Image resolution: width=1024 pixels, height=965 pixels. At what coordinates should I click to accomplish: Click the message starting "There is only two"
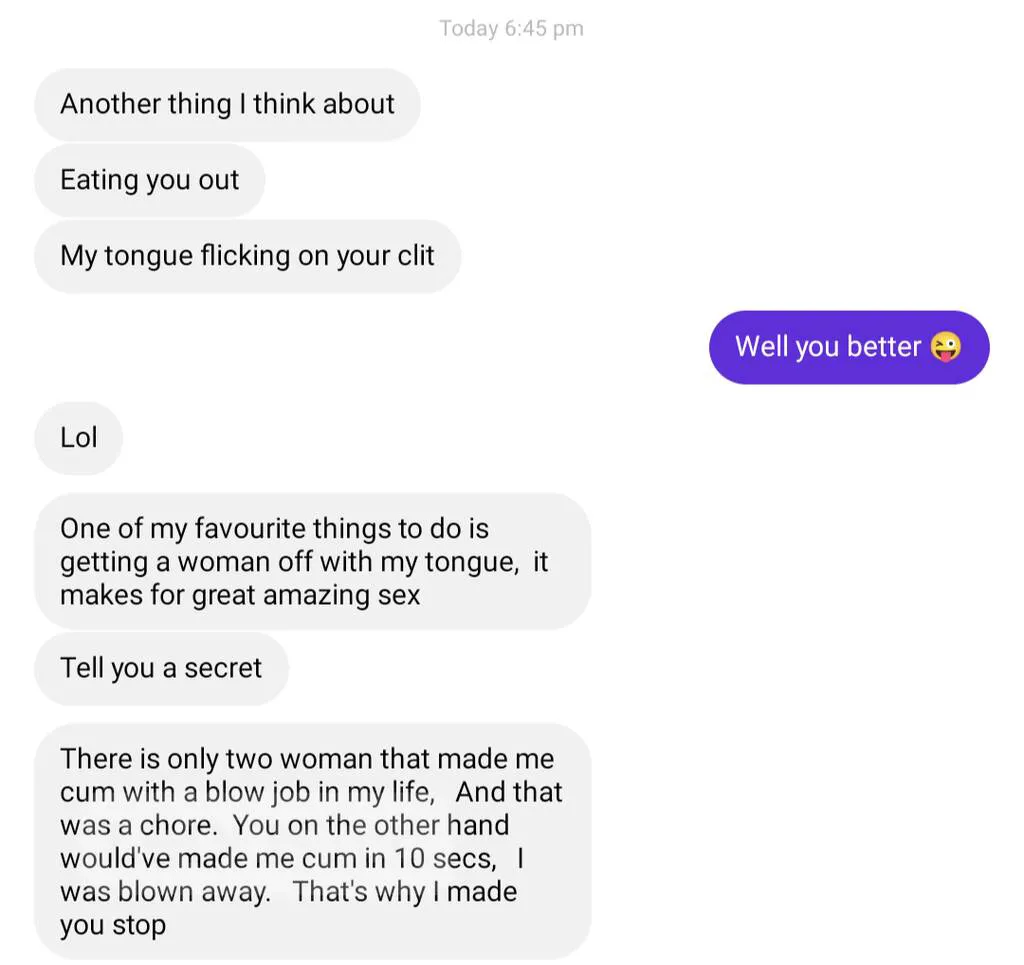312,842
